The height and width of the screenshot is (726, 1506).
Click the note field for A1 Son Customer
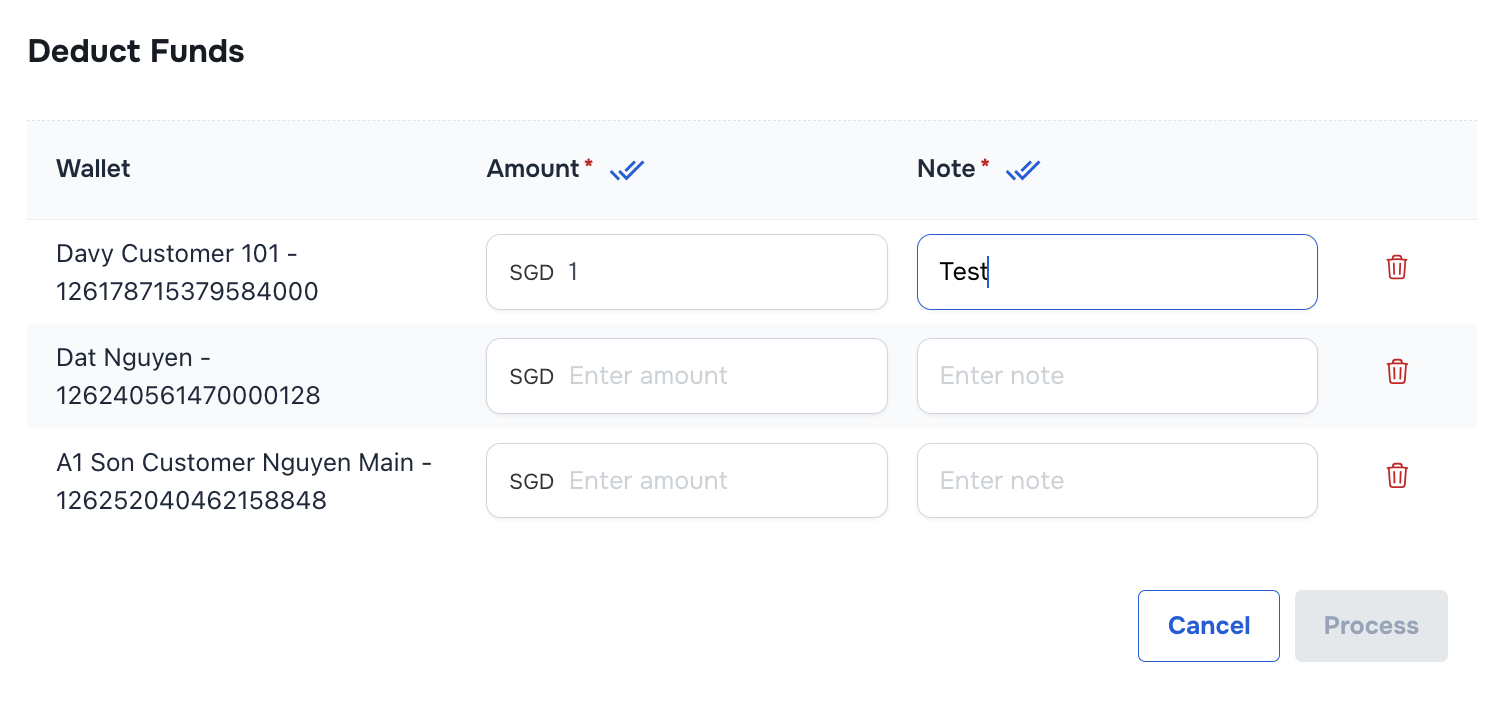1117,480
